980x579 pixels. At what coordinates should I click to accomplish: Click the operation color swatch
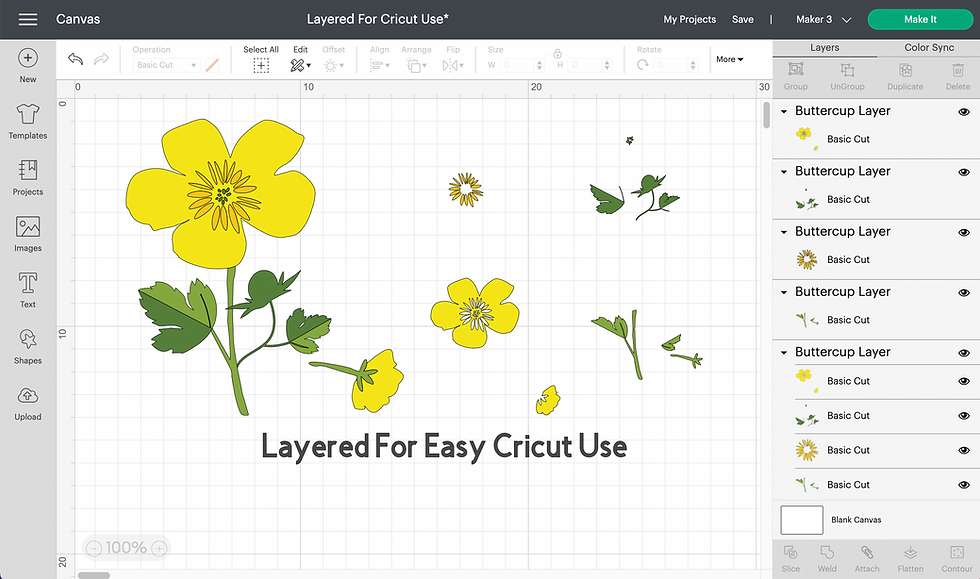click(212, 64)
